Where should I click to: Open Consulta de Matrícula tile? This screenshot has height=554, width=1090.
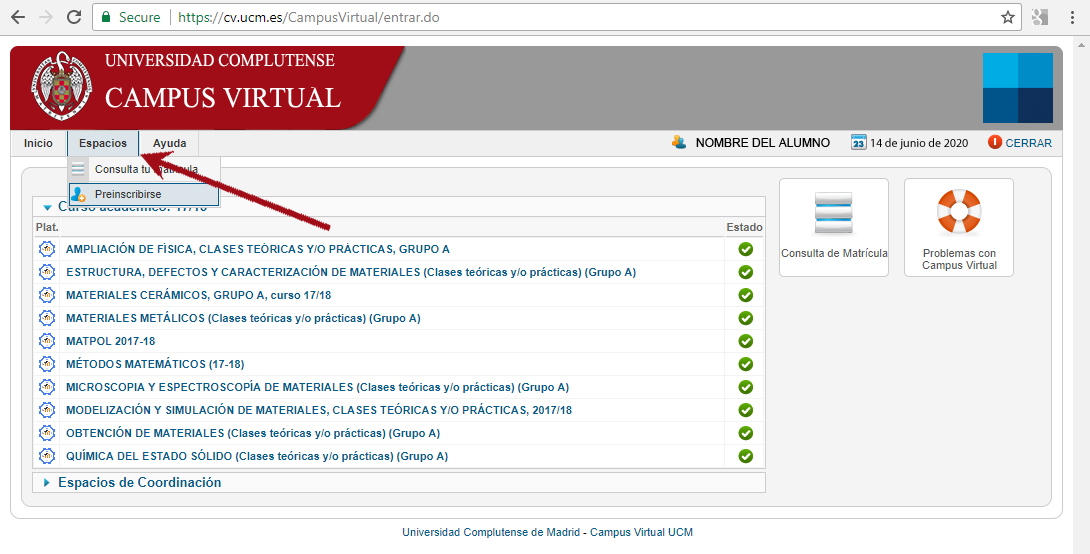point(833,227)
